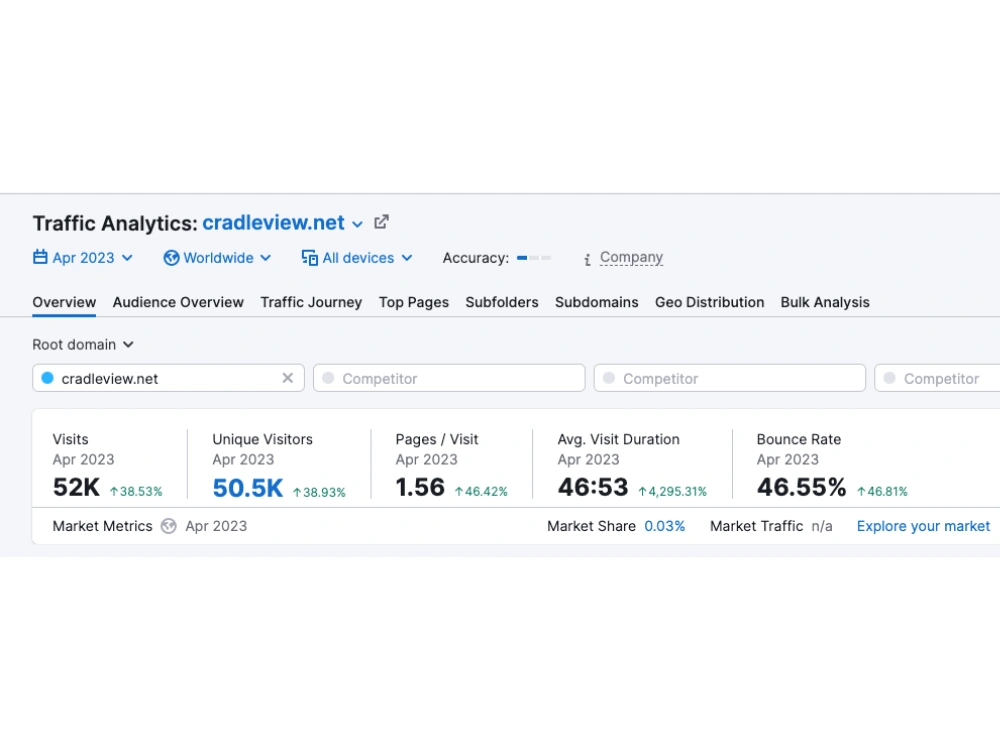This screenshot has width=1000, height=750.
Task: Expand the cradleview.net domain dropdown chevron
Action: point(358,224)
